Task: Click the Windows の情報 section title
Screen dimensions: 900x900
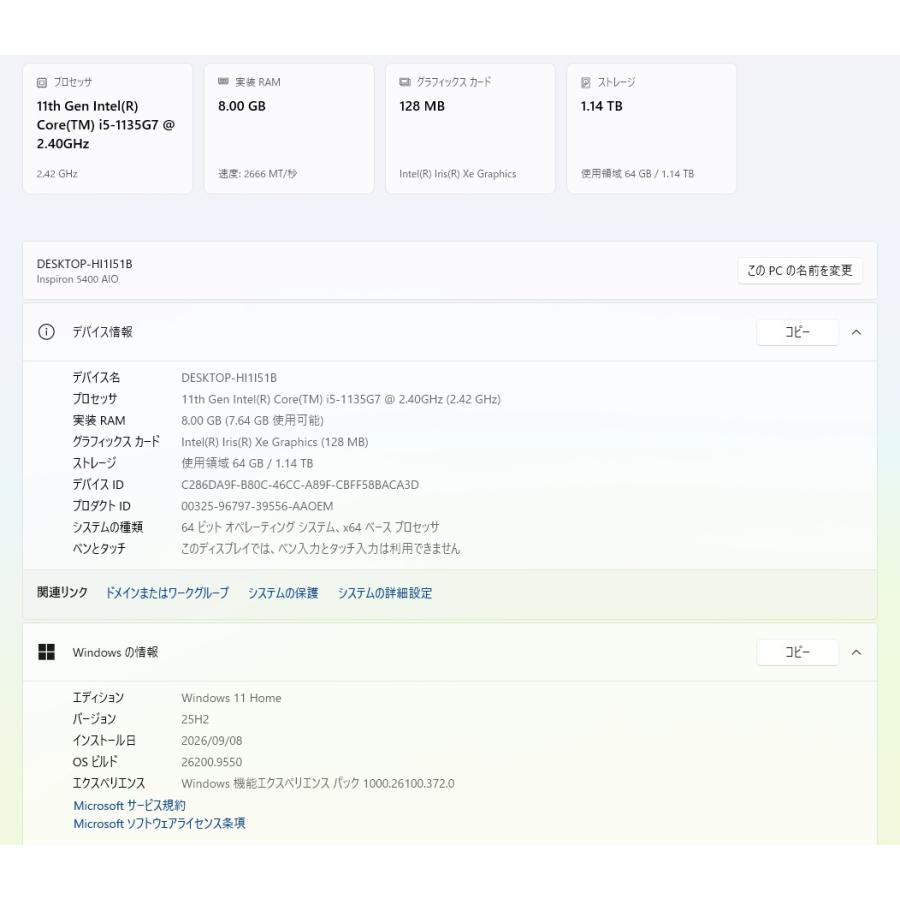Action: [x=115, y=652]
